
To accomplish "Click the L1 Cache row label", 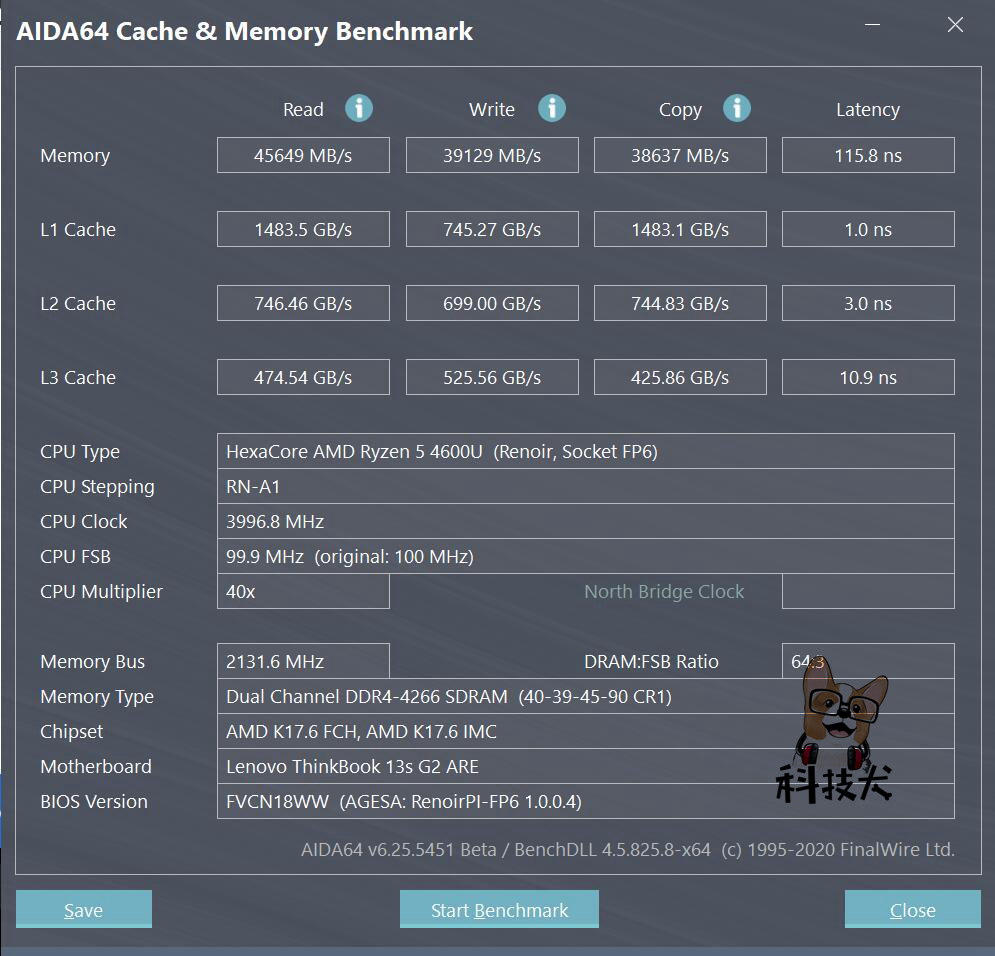I will 78,229.
